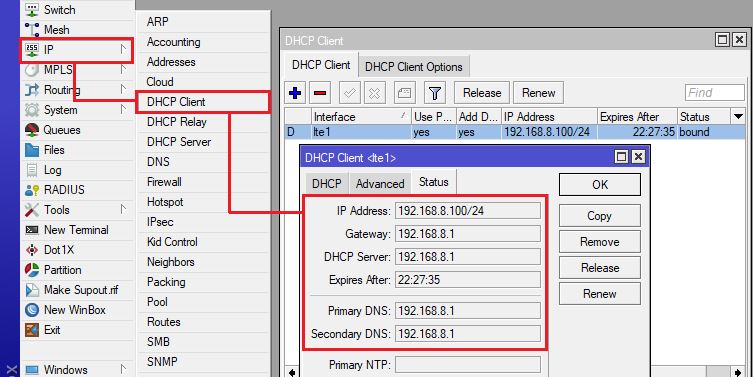Click the Dot1X icon

[x=32, y=250]
